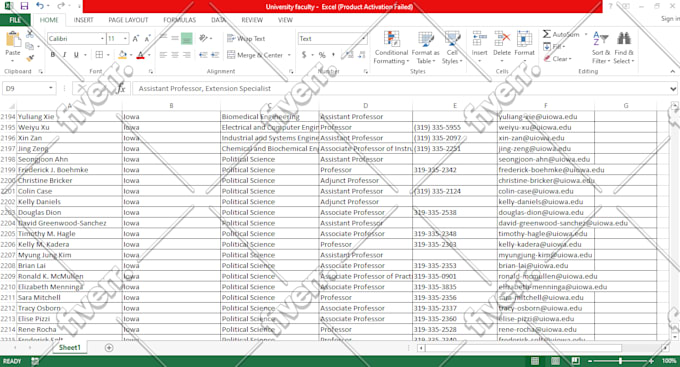Image resolution: width=680 pixels, height=367 pixels.
Task: Open the font size 11 dropdown
Action: tap(125, 39)
